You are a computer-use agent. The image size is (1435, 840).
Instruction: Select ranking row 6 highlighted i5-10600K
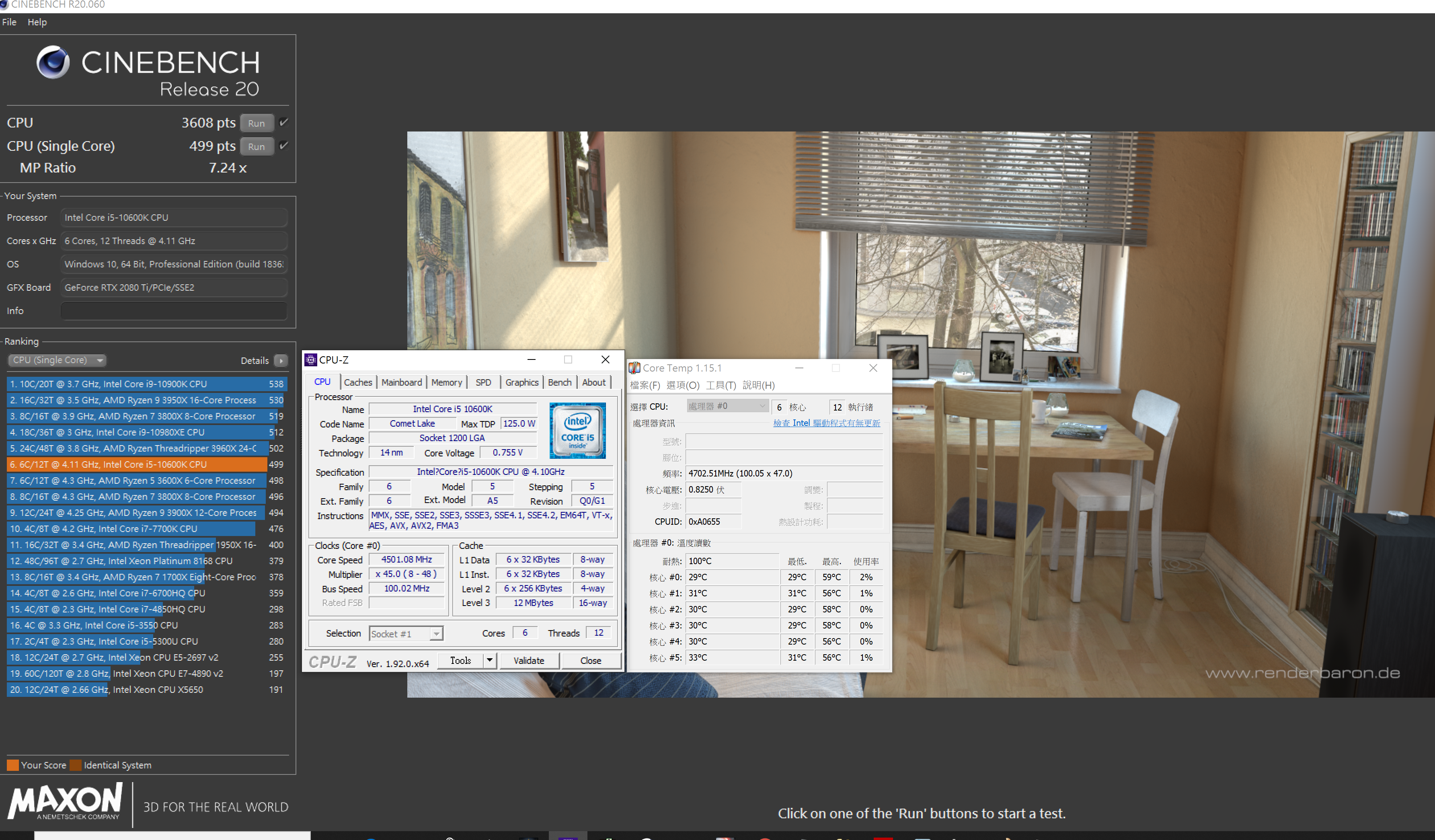coord(146,464)
